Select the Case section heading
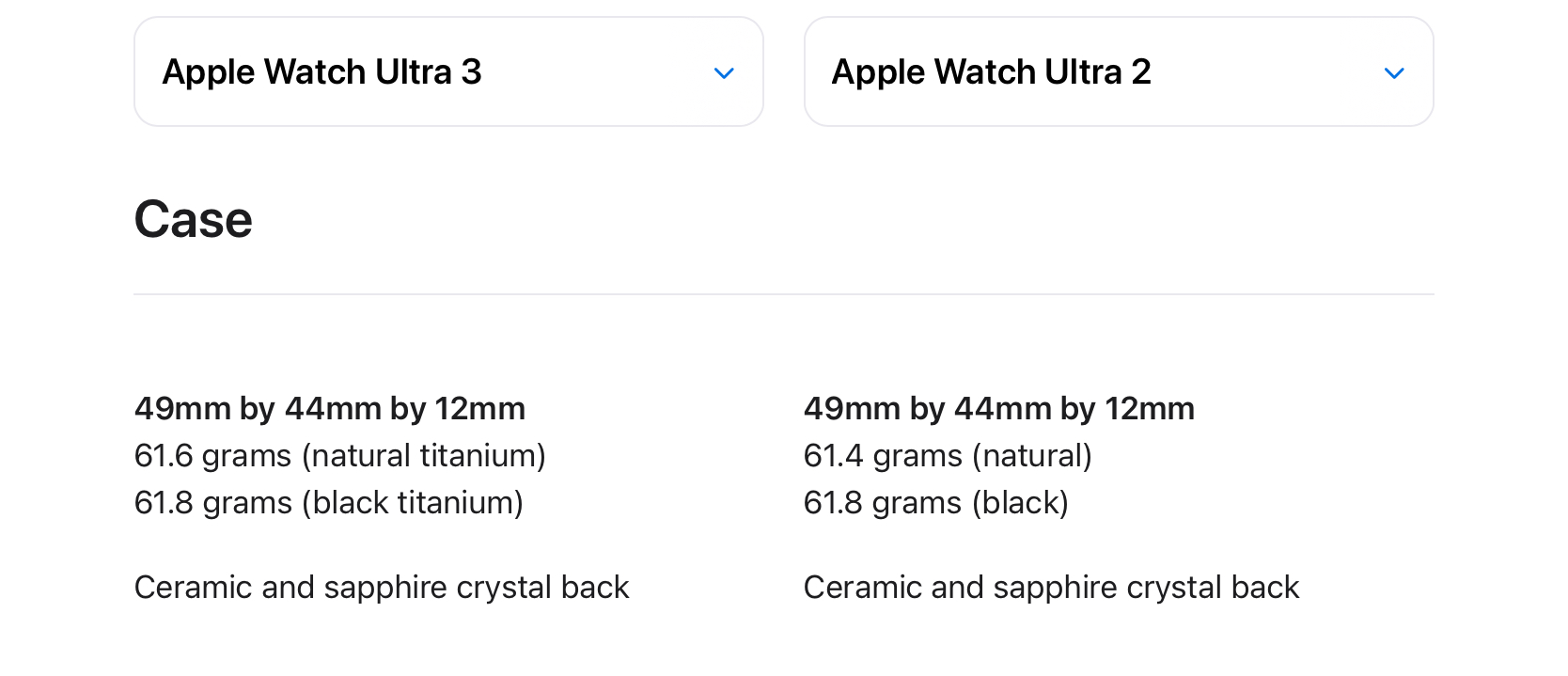1568x676 pixels. coord(194,220)
